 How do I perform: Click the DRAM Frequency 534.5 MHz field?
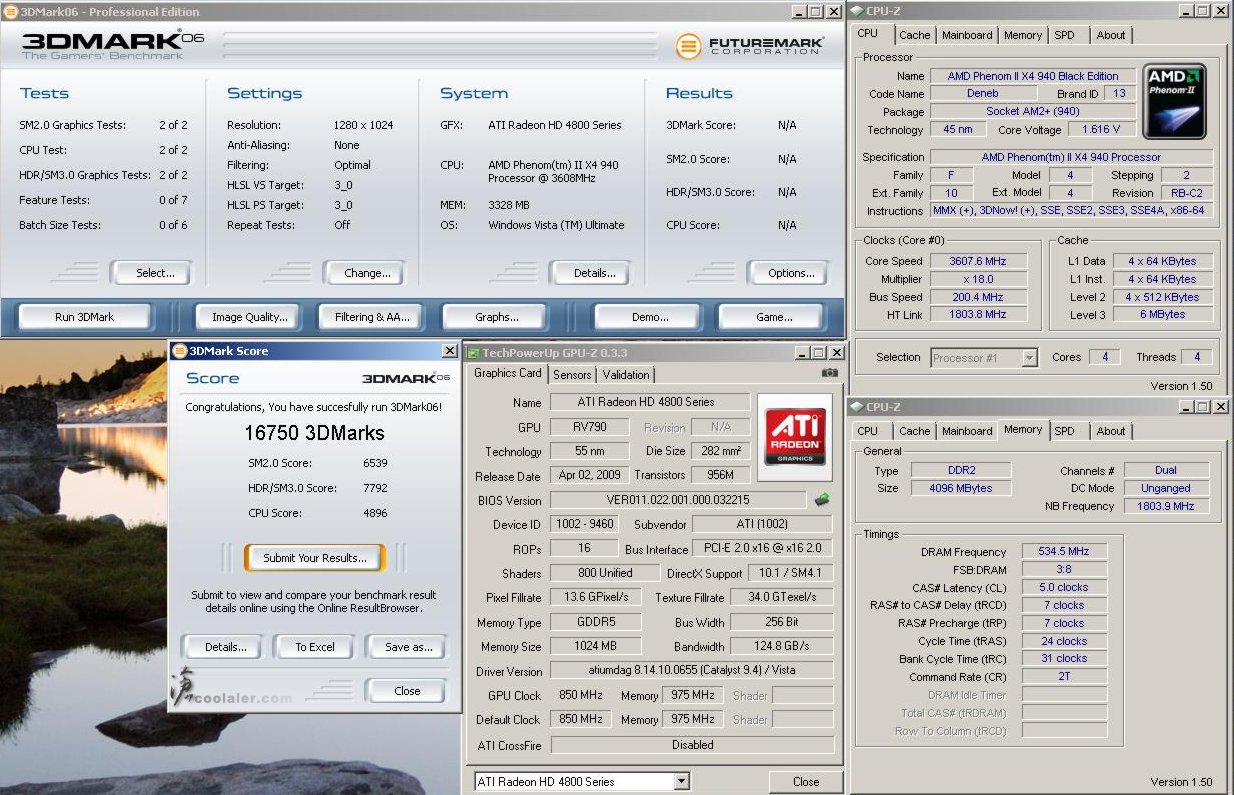click(x=1064, y=551)
